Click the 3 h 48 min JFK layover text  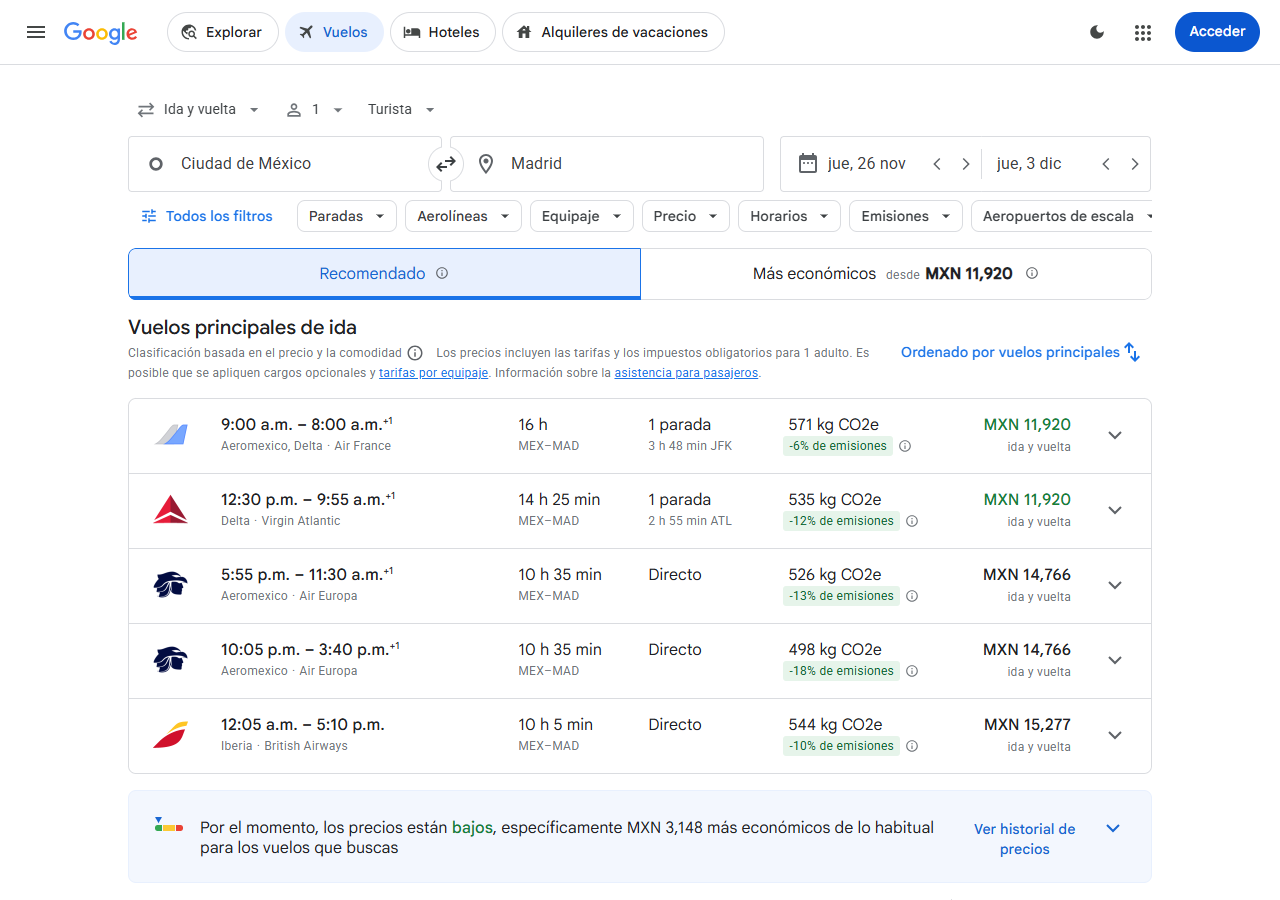click(x=690, y=446)
